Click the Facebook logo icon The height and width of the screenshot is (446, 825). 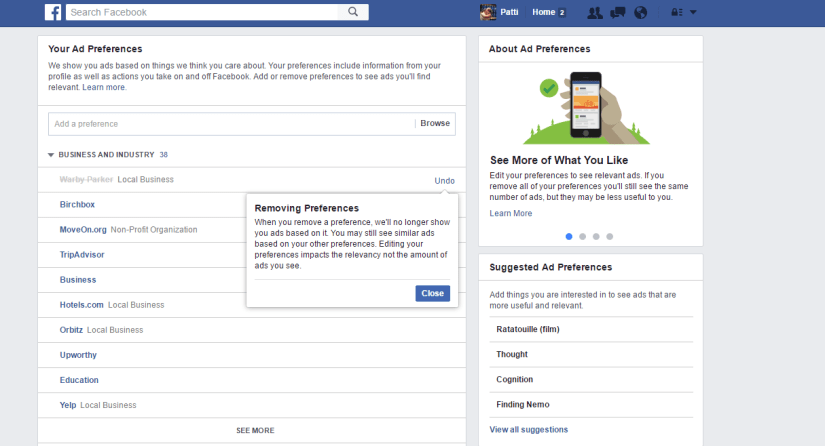click(53, 12)
